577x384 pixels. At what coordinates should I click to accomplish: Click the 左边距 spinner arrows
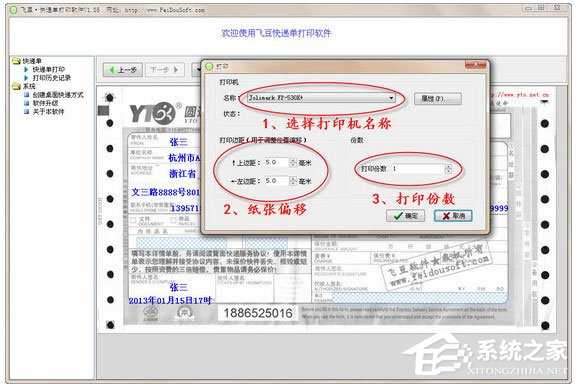293,181
